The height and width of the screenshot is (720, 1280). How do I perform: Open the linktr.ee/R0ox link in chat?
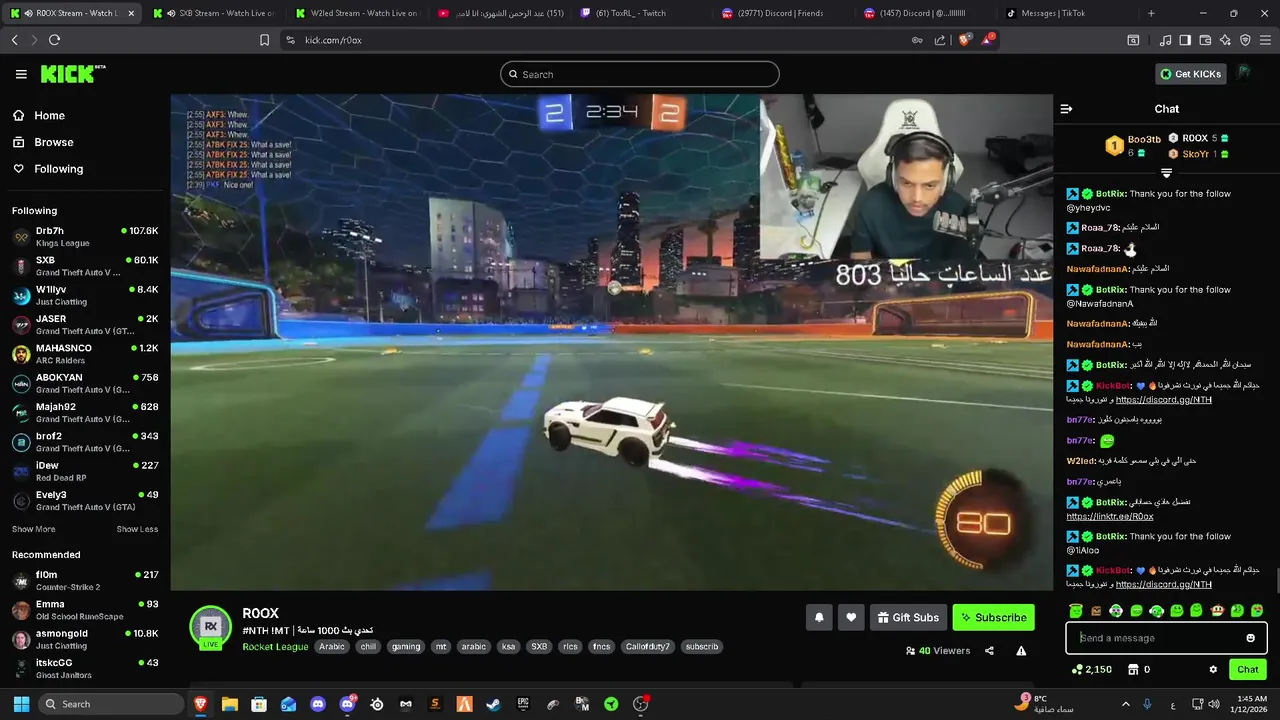[1110, 517]
